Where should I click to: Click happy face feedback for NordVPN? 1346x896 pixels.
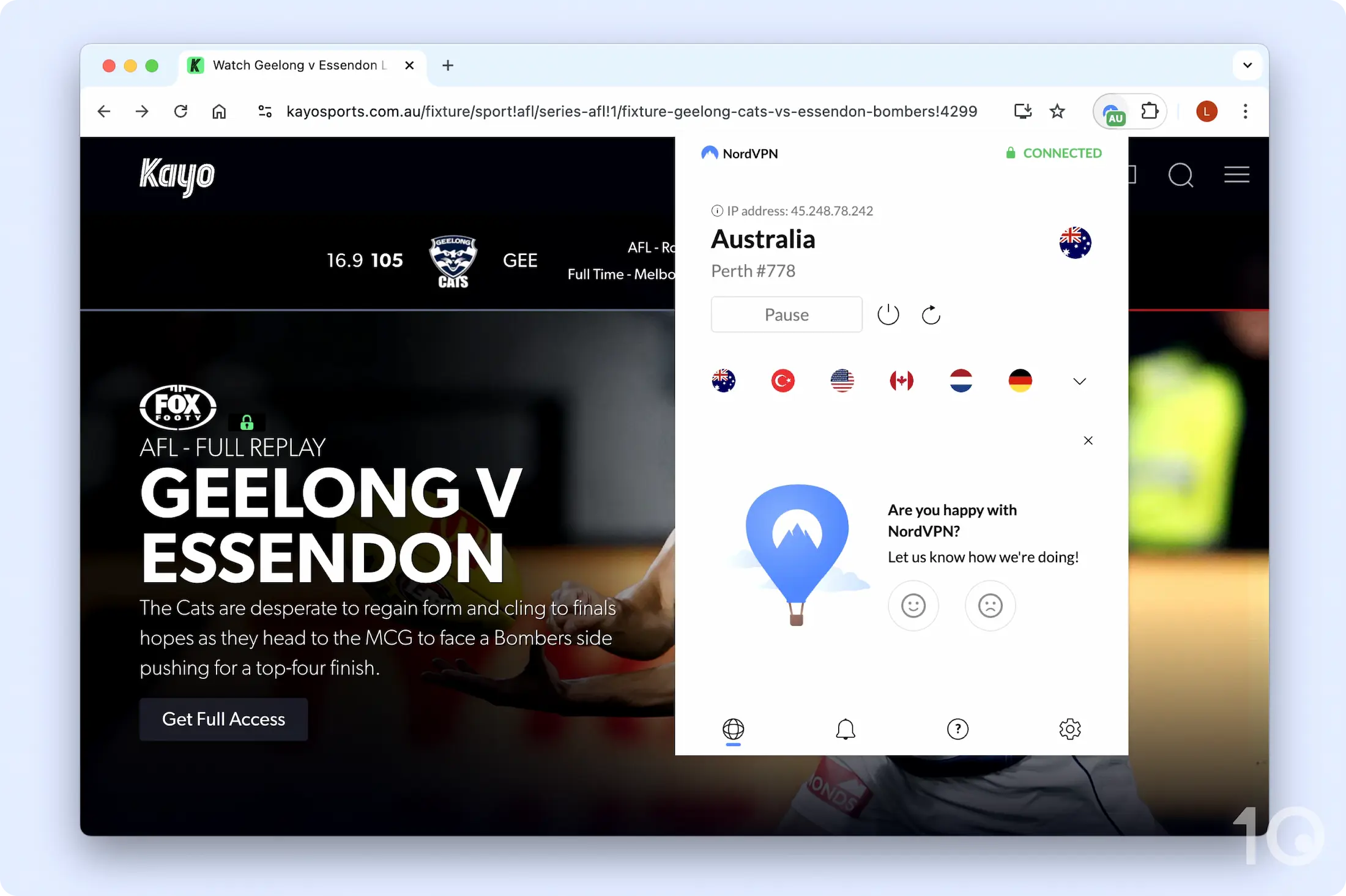pos(913,605)
